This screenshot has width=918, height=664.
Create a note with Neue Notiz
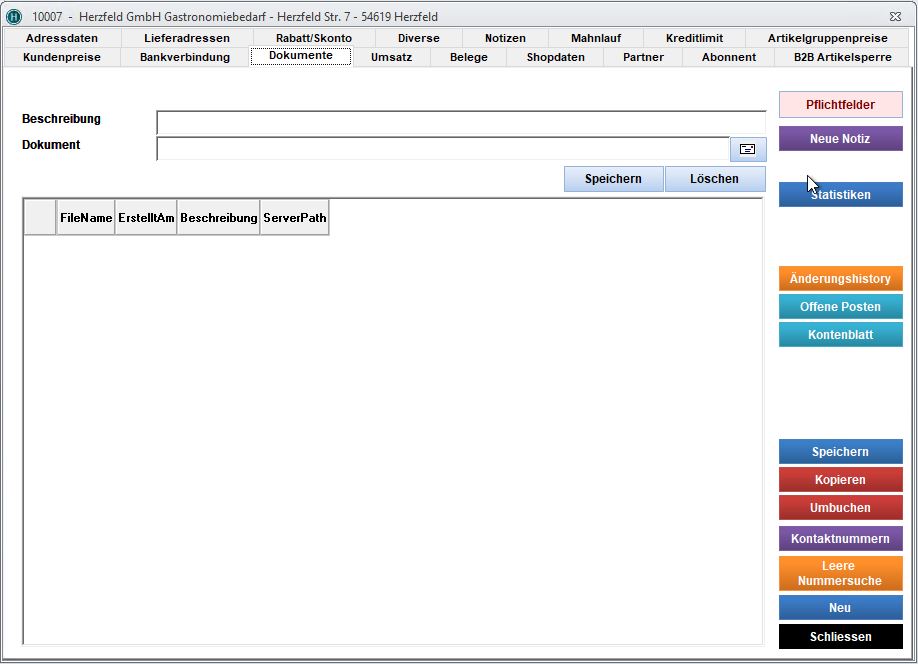(840, 139)
